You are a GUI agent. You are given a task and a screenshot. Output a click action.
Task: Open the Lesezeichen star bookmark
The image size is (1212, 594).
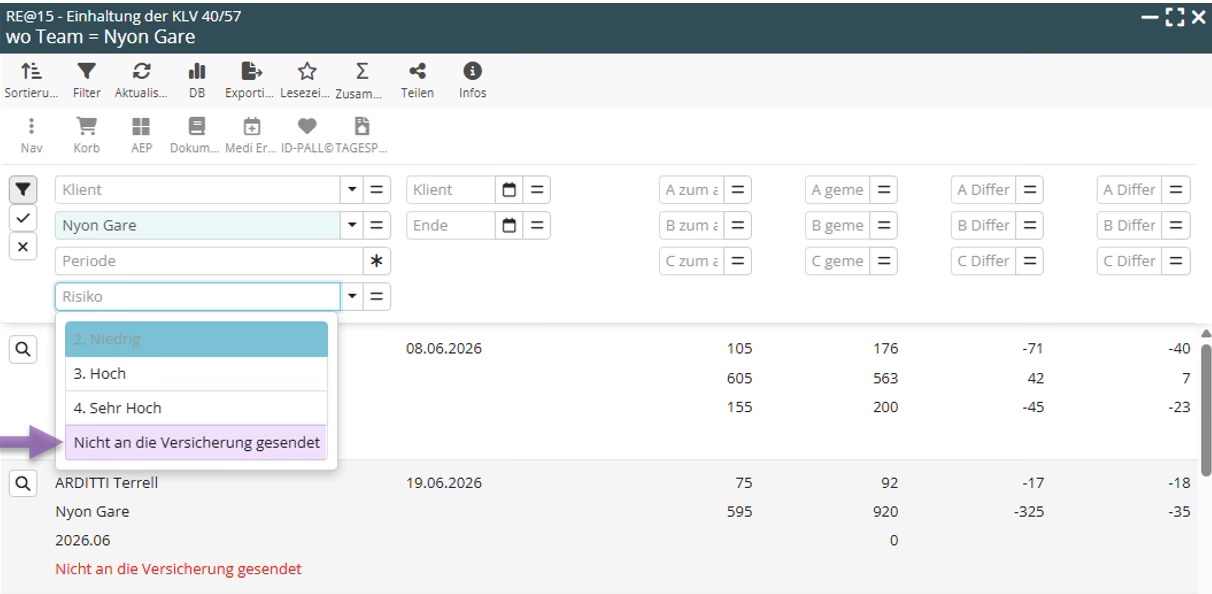(x=307, y=80)
